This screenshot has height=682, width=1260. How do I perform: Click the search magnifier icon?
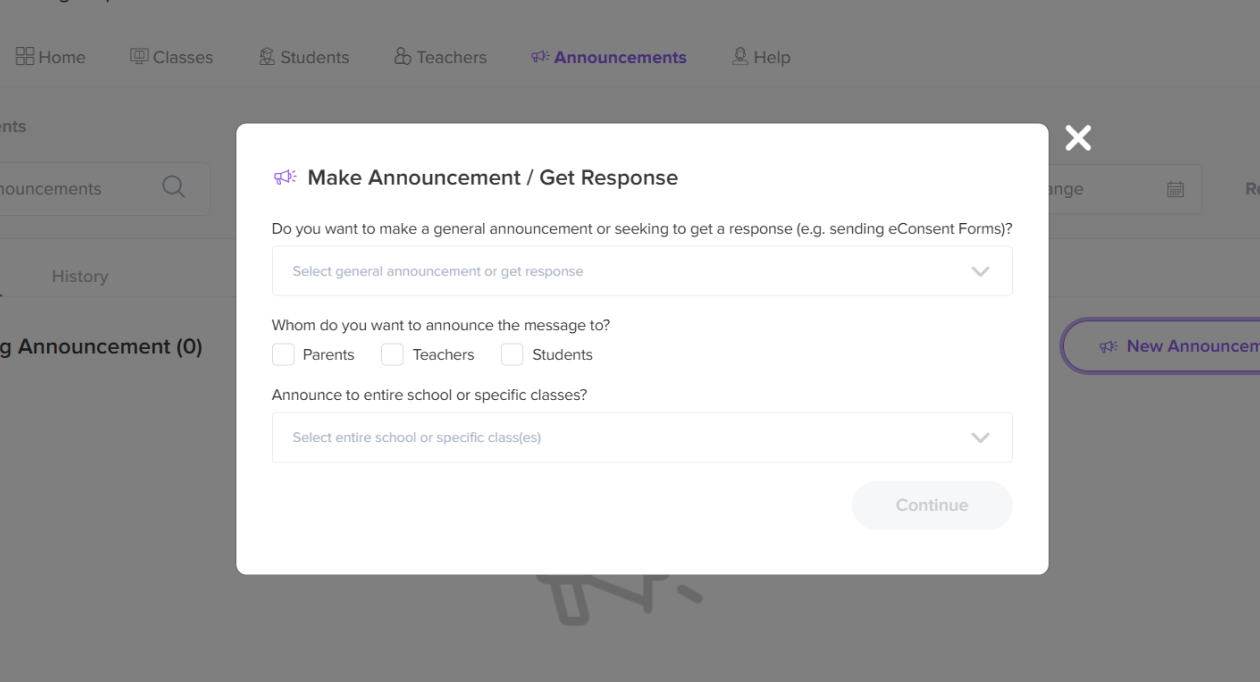pyautogui.click(x=174, y=188)
